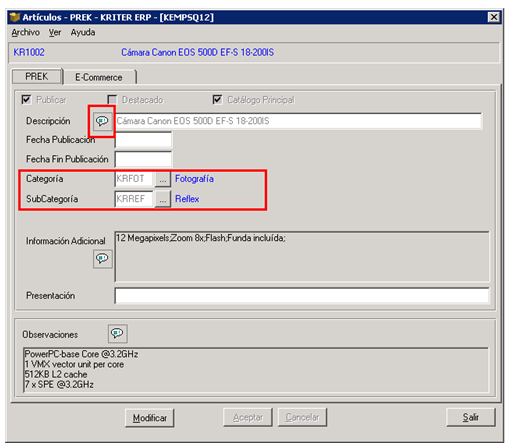Click the speech bubble icon beside Descripción

[x=102, y=121]
